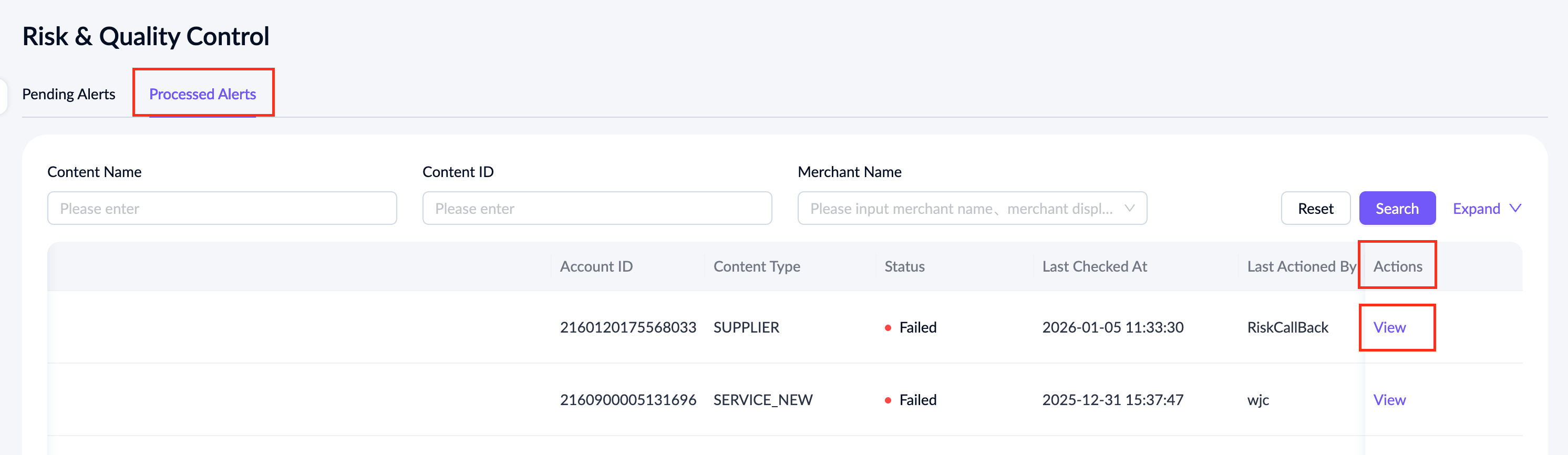The image size is (1568, 455).
Task: Click the Content Type column header
Action: [756, 266]
